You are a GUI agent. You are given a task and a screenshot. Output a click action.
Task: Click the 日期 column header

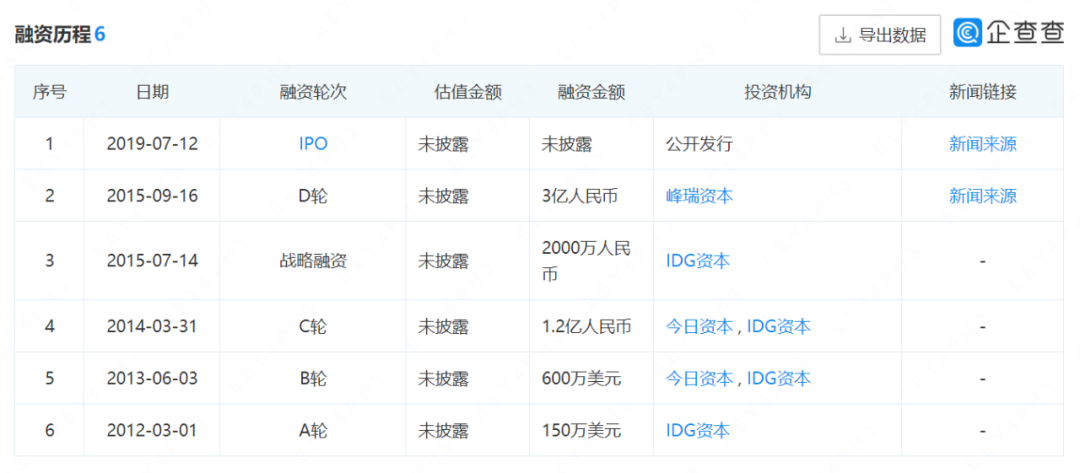click(x=152, y=92)
